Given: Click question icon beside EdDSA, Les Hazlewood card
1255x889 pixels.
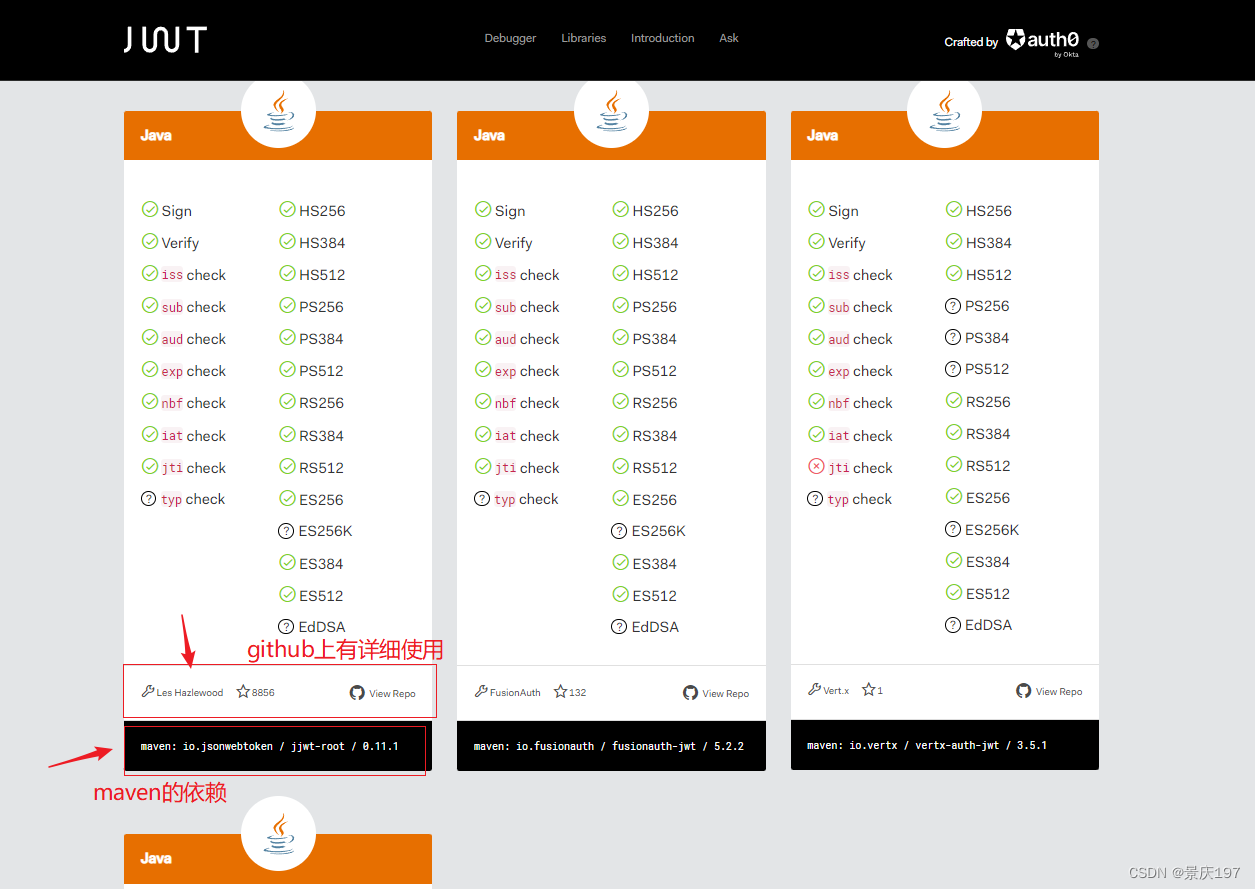Looking at the screenshot, I should click(x=286, y=627).
